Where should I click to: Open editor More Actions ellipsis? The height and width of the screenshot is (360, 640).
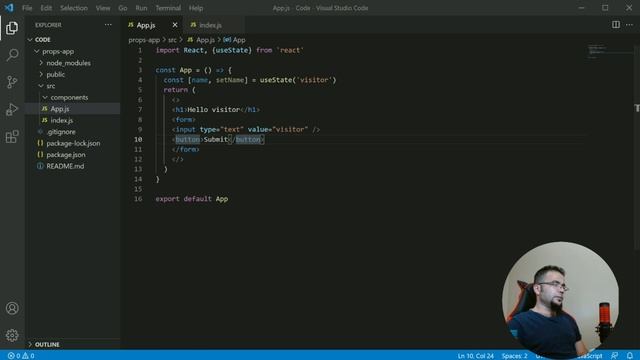coord(629,24)
